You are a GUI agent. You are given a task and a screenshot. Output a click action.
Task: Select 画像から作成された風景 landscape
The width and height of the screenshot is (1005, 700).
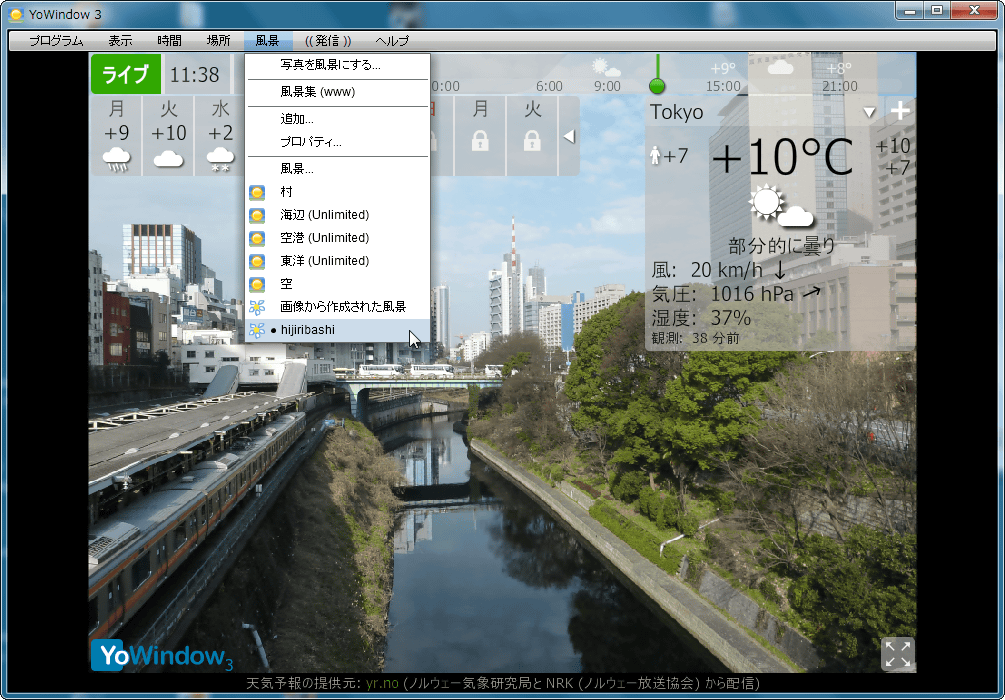[x=337, y=307]
